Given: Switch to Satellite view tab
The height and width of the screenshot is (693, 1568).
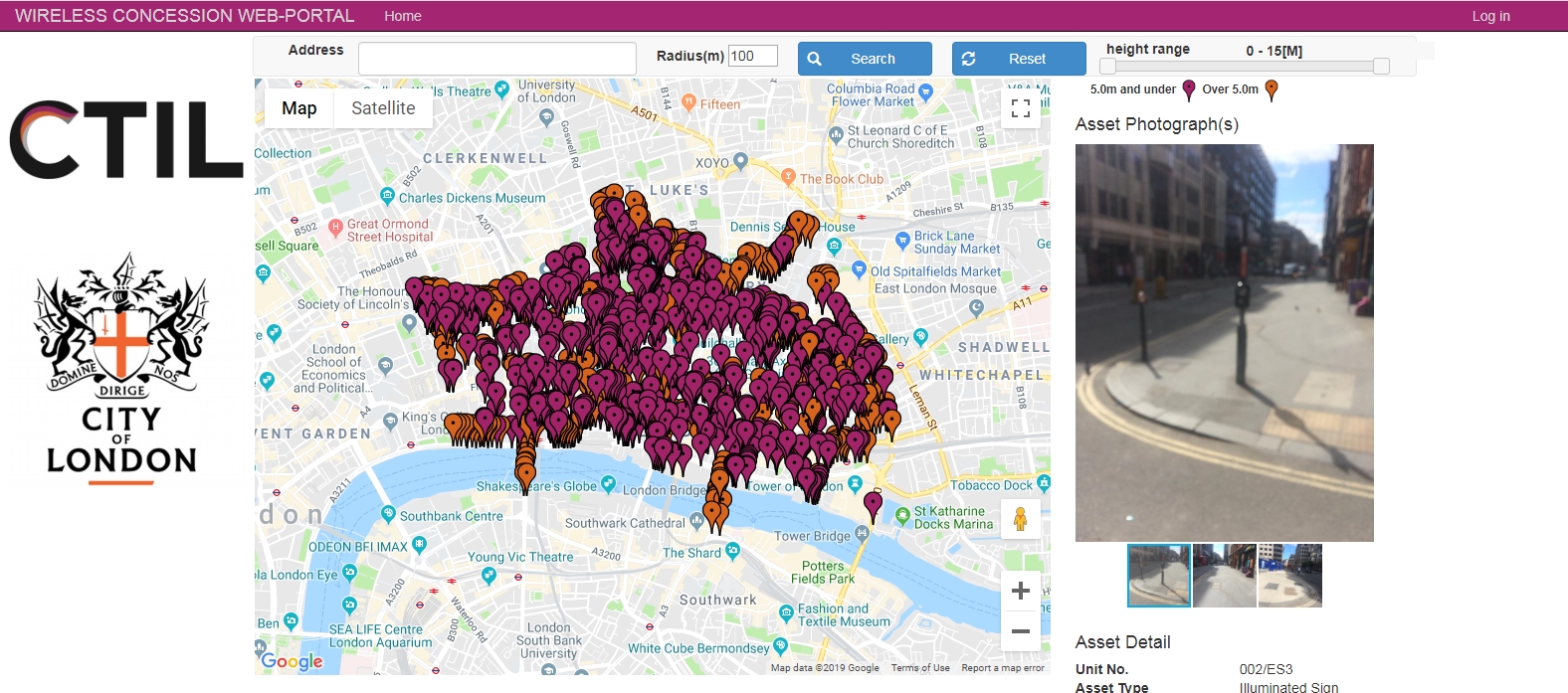Looking at the screenshot, I should tap(383, 108).
